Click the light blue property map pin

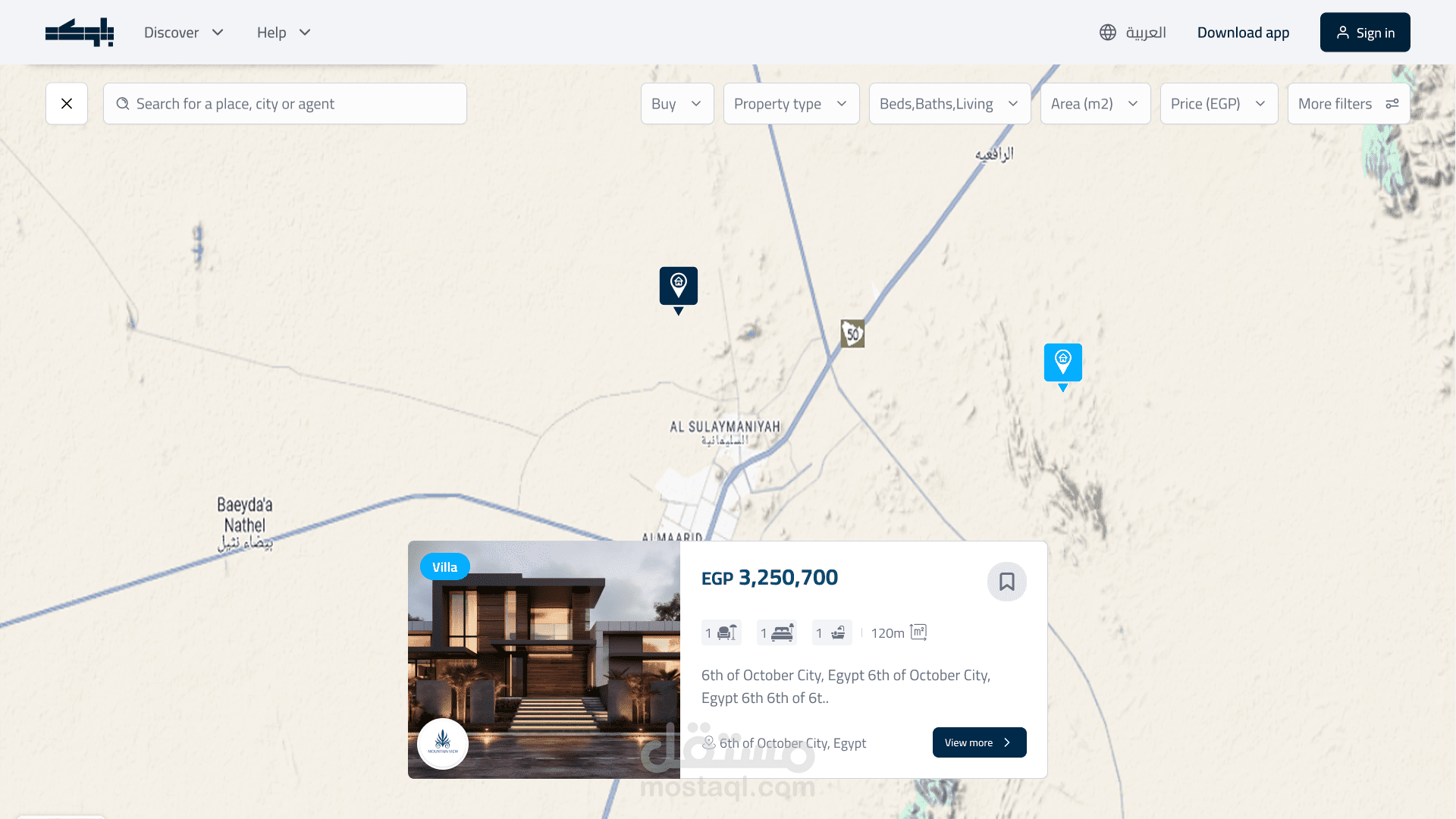tap(1062, 363)
